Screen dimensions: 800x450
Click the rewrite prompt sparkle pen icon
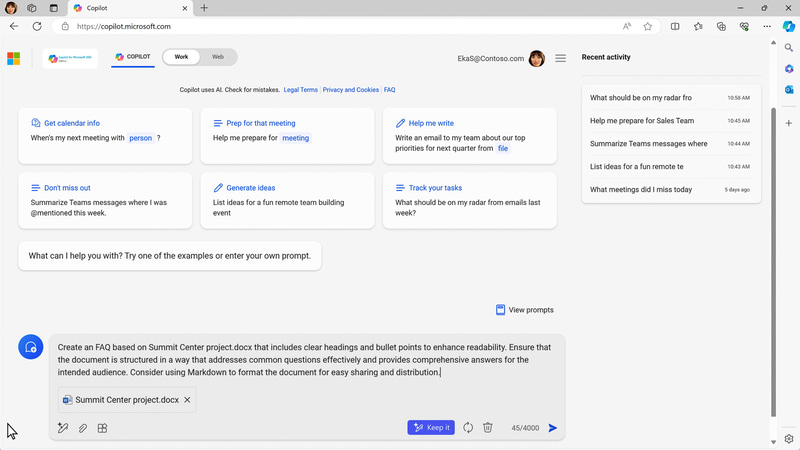(x=62, y=428)
